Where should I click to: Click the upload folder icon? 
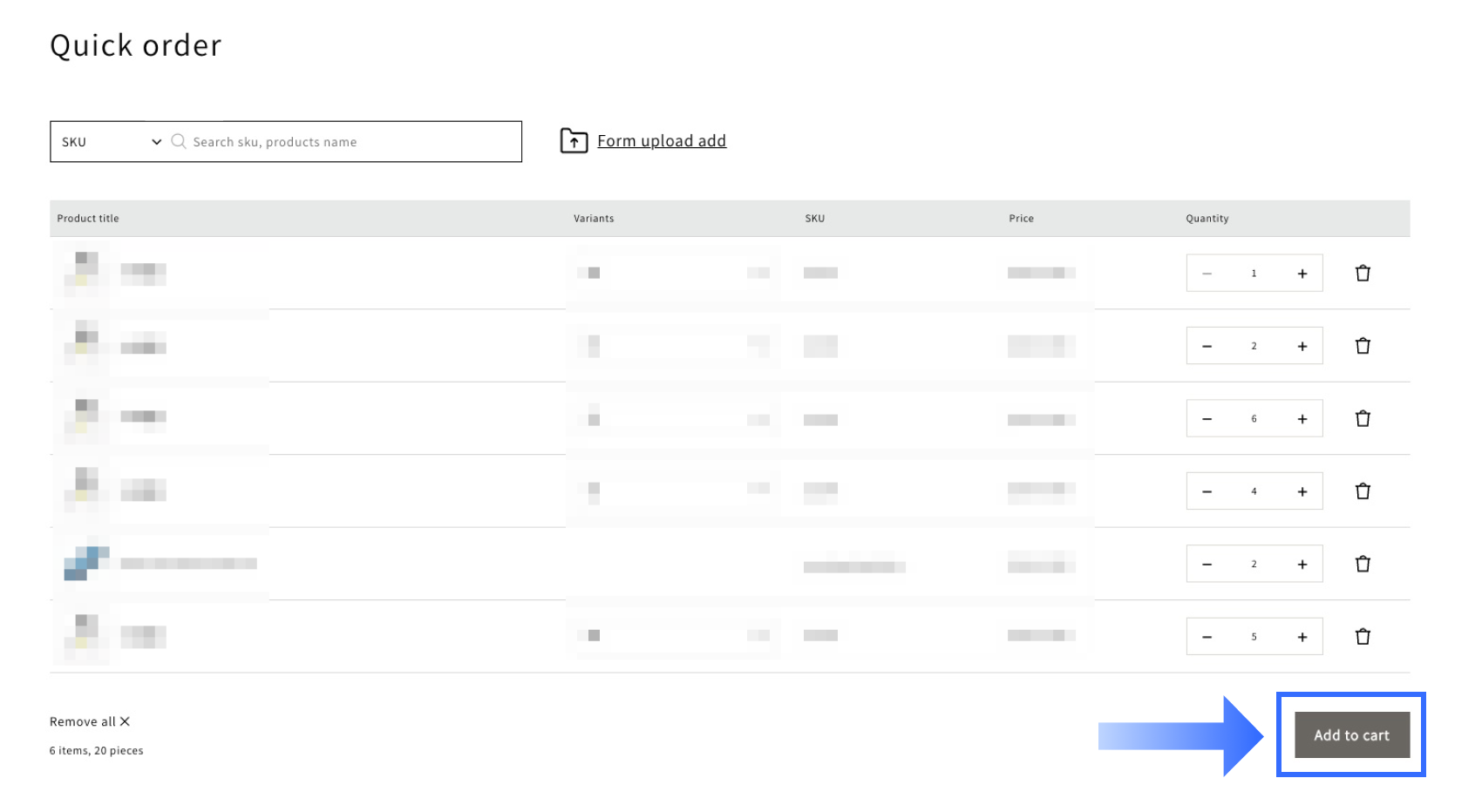click(574, 141)
